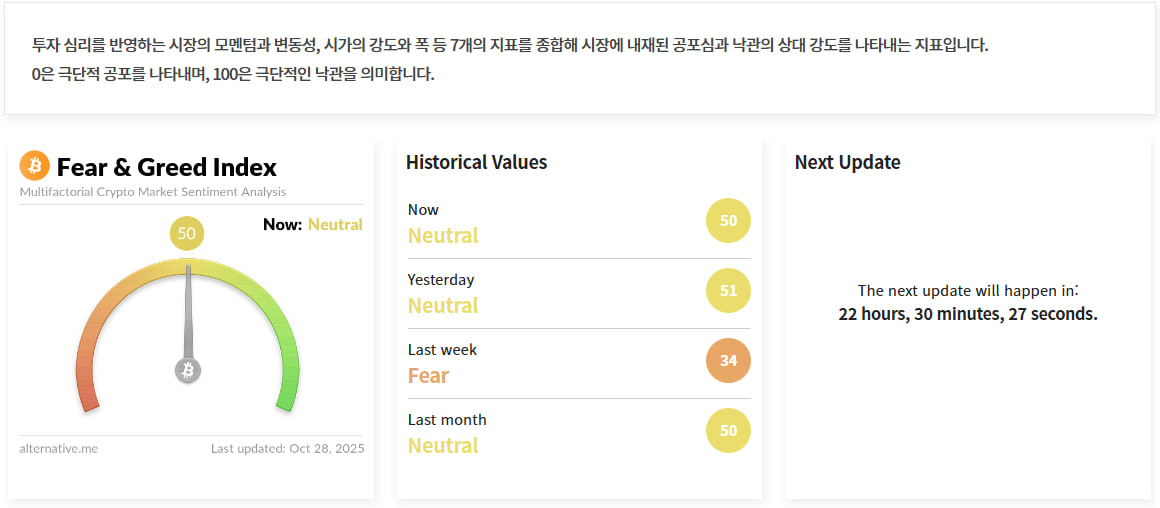1160x508 pixels.
Task: Click the Neutral label under Yesterday
Action: 443,306
